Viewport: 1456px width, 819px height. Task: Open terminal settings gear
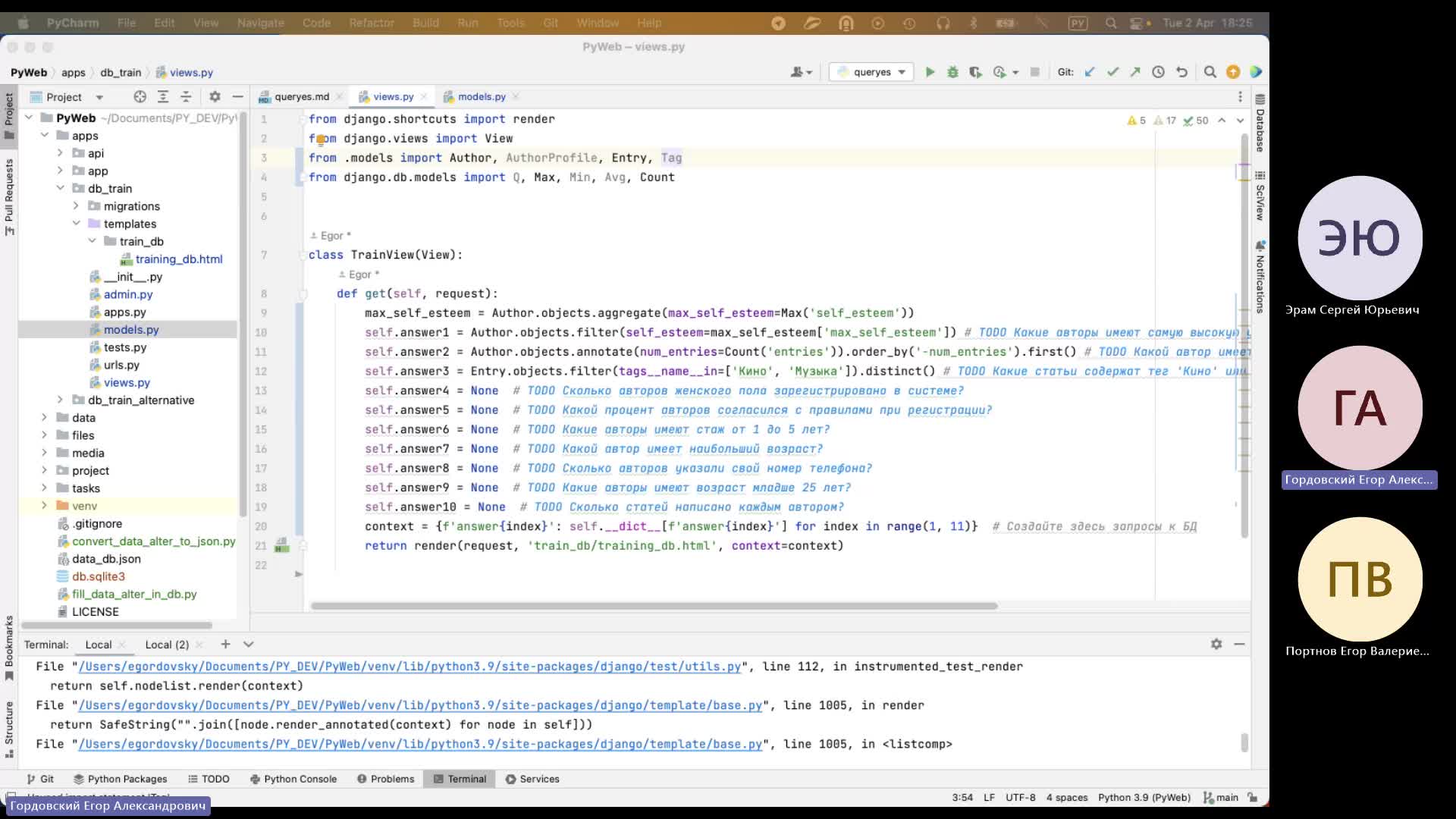1216,644
